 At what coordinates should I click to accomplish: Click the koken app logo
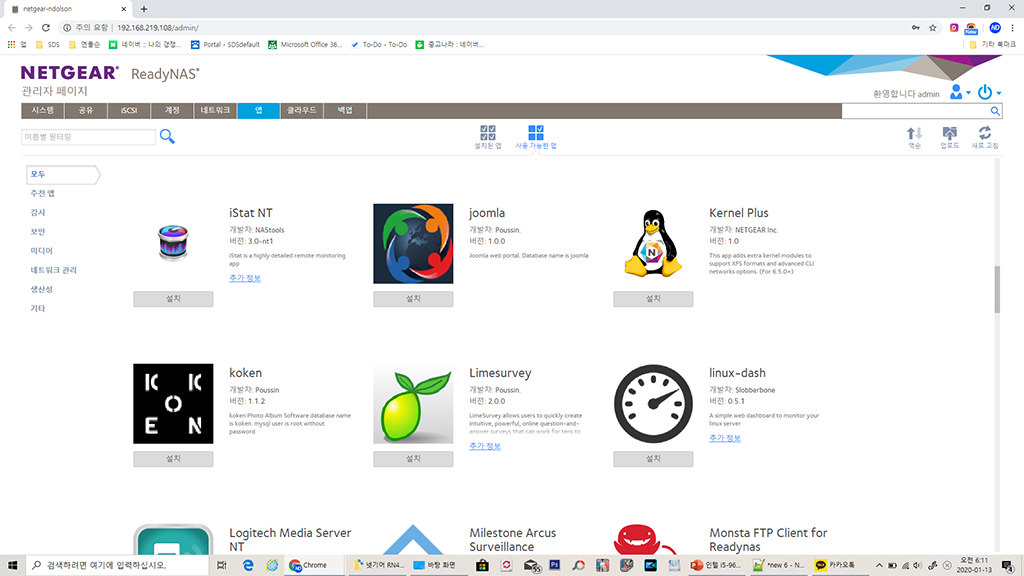pos(173,404)
